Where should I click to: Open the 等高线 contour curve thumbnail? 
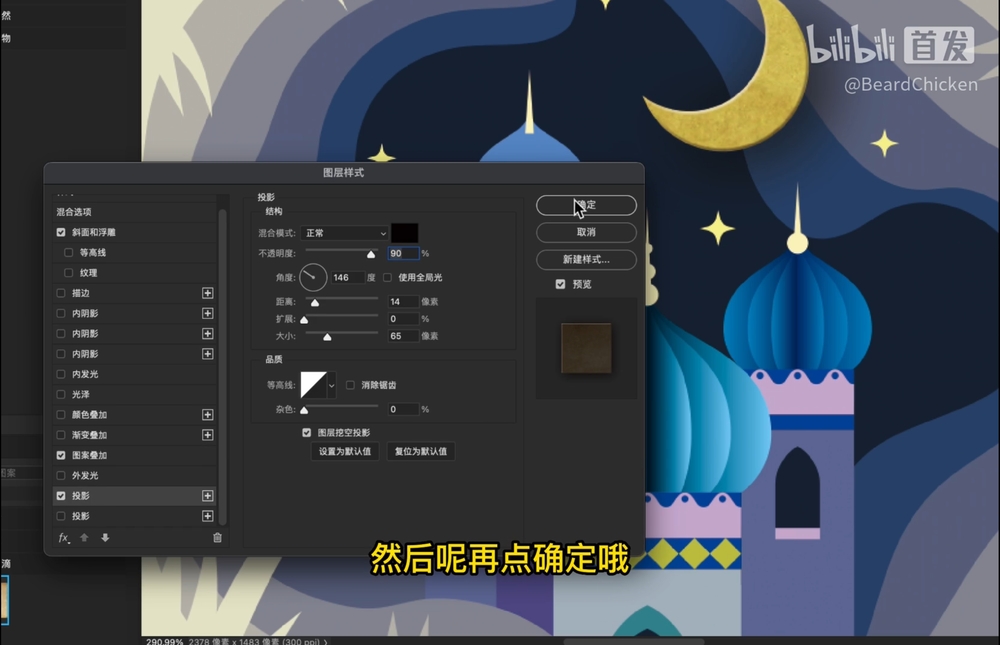[313, 385]
